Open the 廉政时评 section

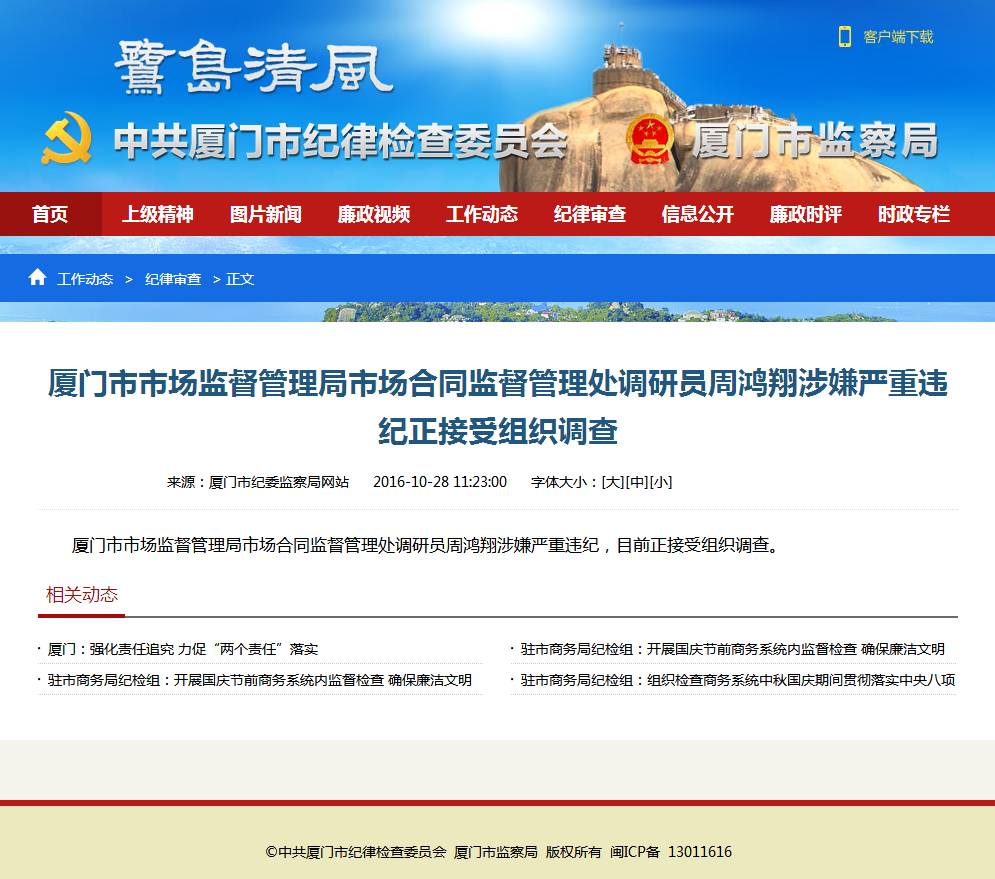pyautogui.click(x=806, y=214)
